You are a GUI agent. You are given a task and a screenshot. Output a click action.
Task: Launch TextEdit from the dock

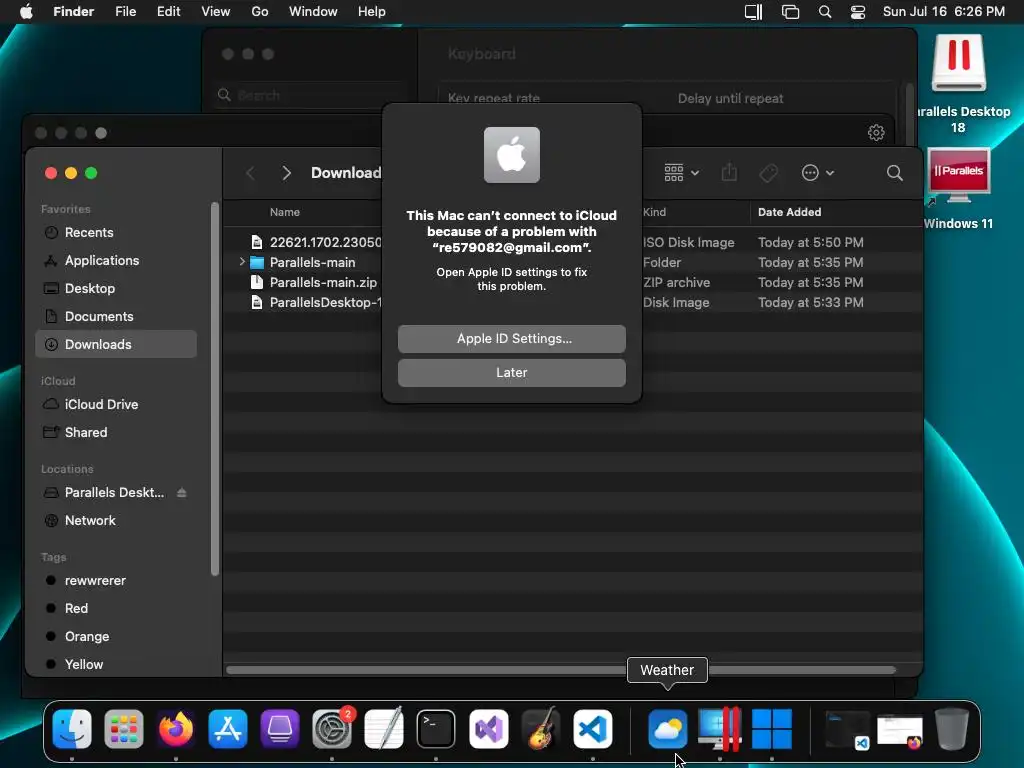click(384, 728)
